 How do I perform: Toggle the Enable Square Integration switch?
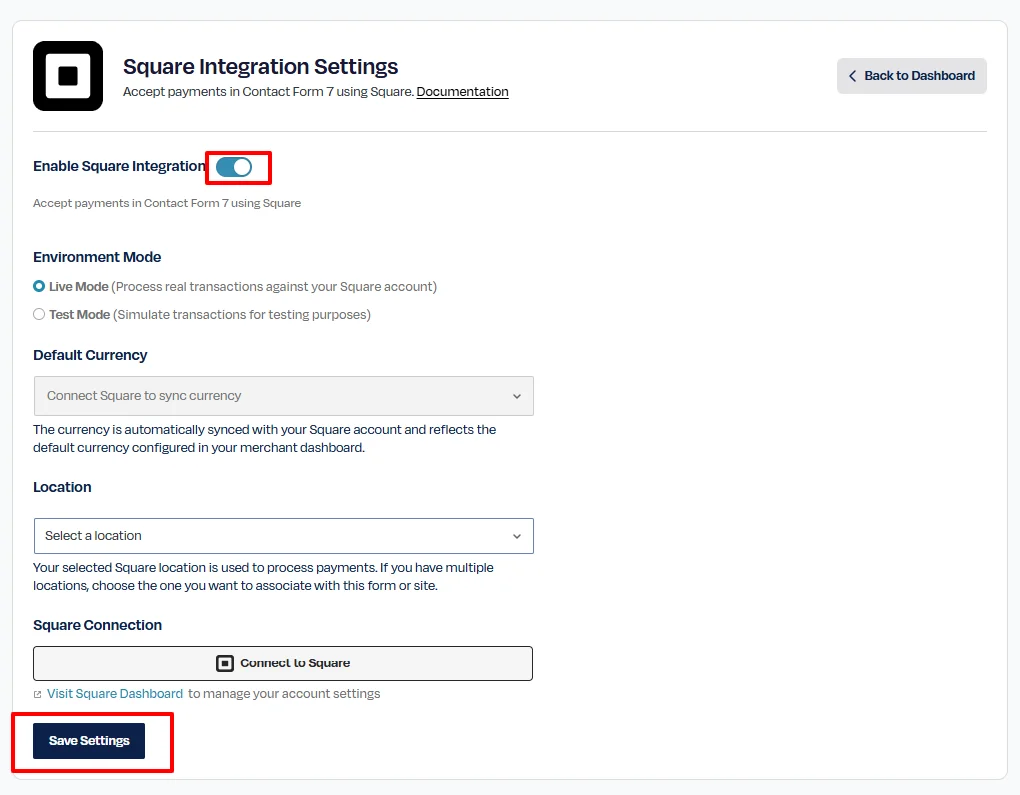(234, 167)
